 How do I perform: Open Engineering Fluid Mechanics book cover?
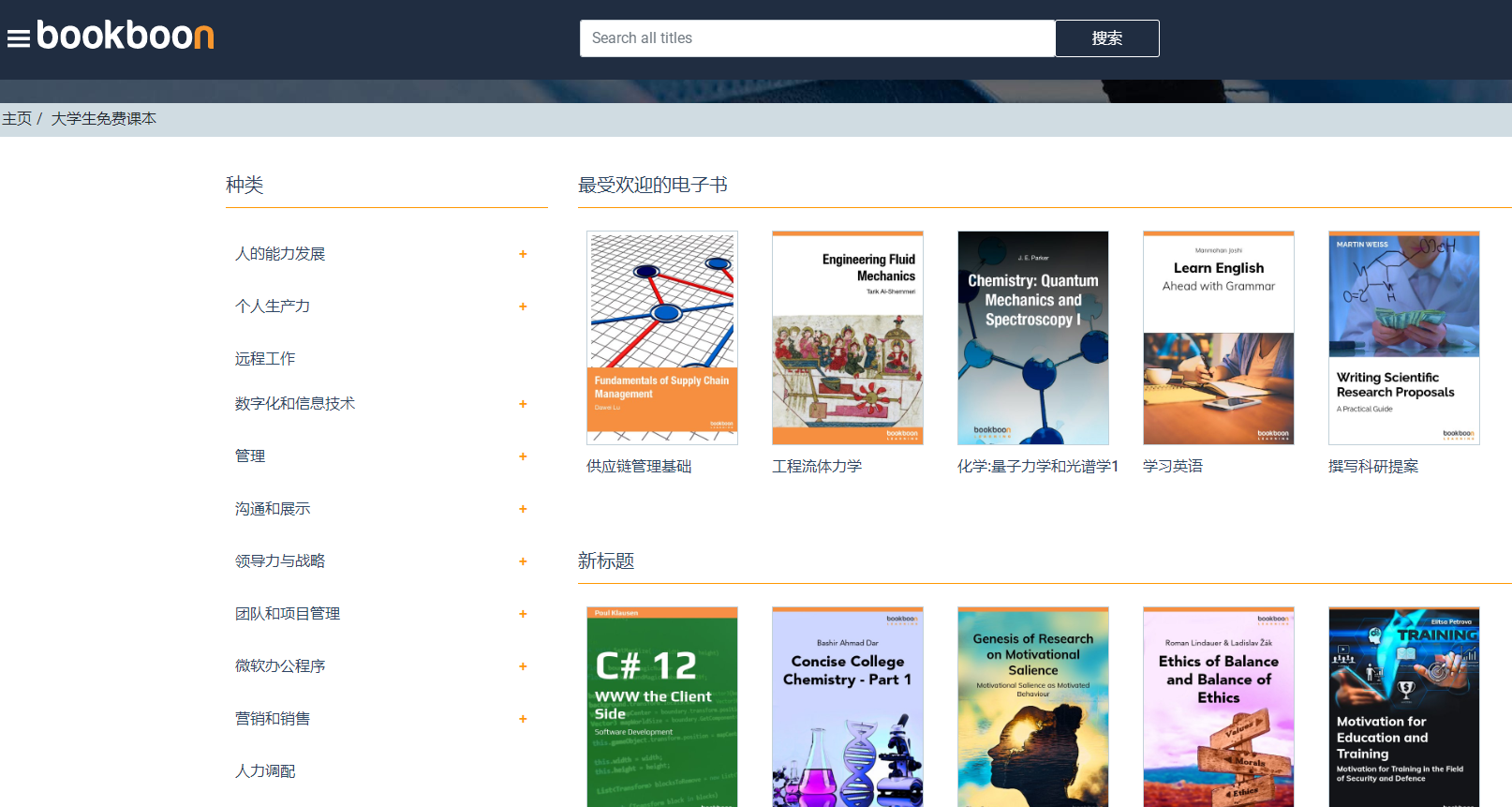click(x=848, y=337)
